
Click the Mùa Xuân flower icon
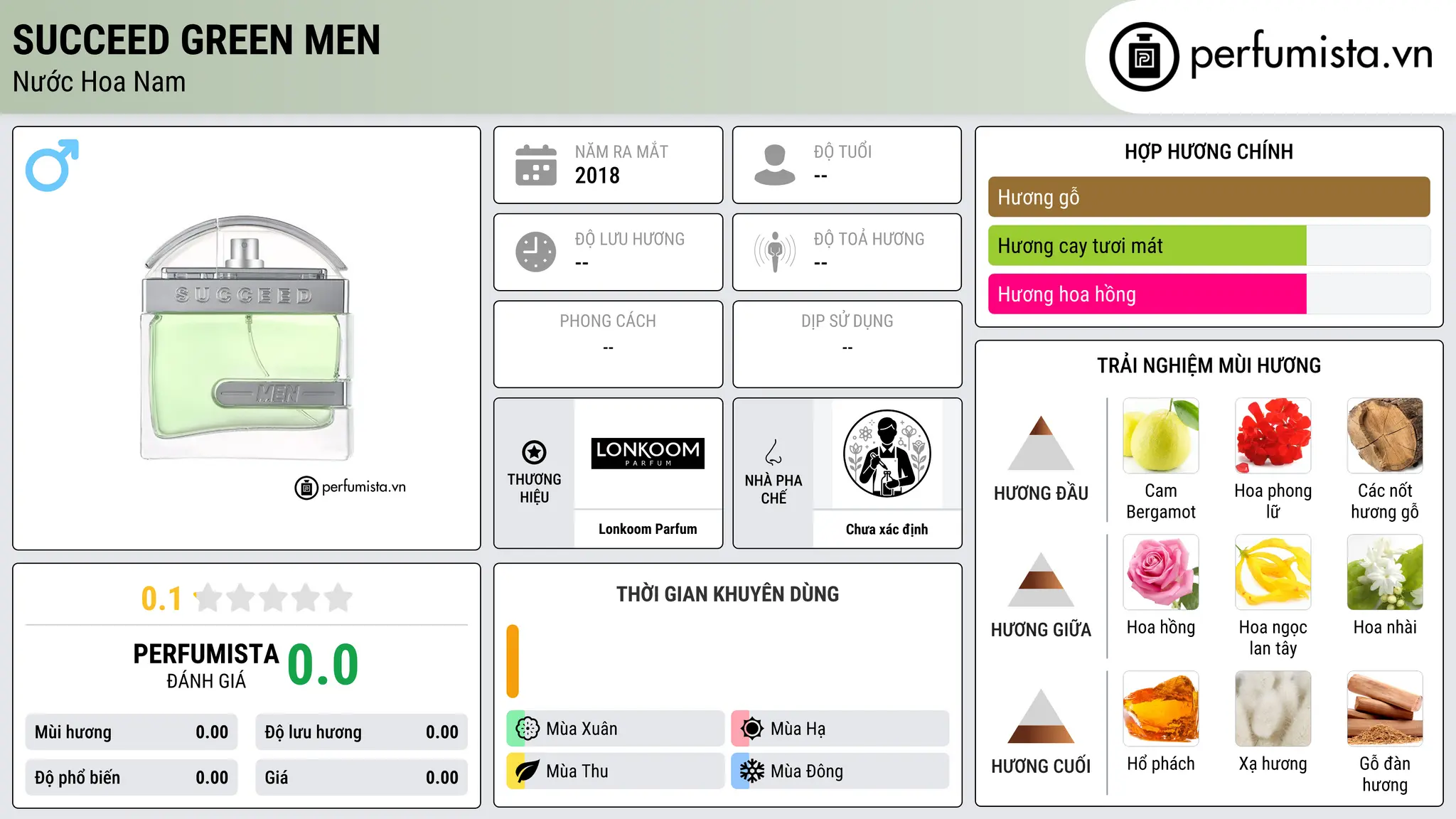tap(527, 729)
